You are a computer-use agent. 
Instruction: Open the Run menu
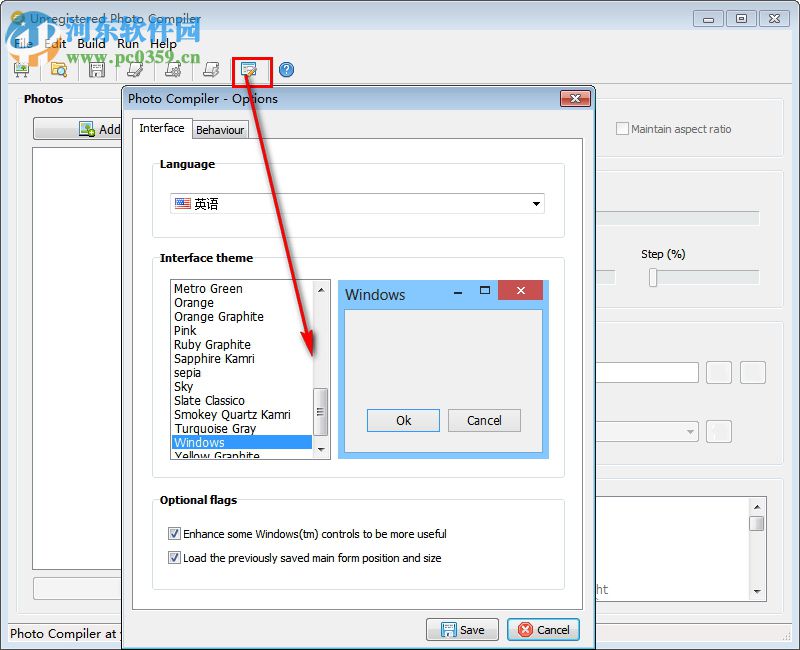pos(128,44)
